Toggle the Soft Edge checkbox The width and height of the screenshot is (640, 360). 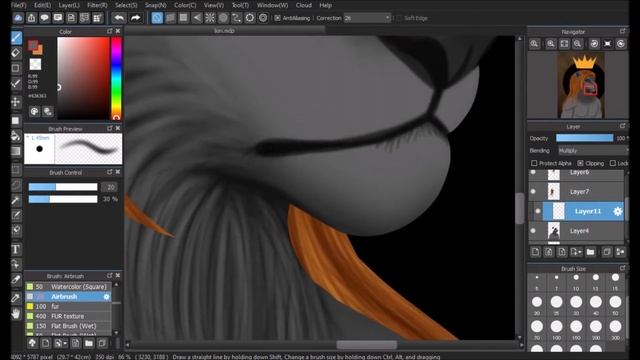click(x=399, y=18)
